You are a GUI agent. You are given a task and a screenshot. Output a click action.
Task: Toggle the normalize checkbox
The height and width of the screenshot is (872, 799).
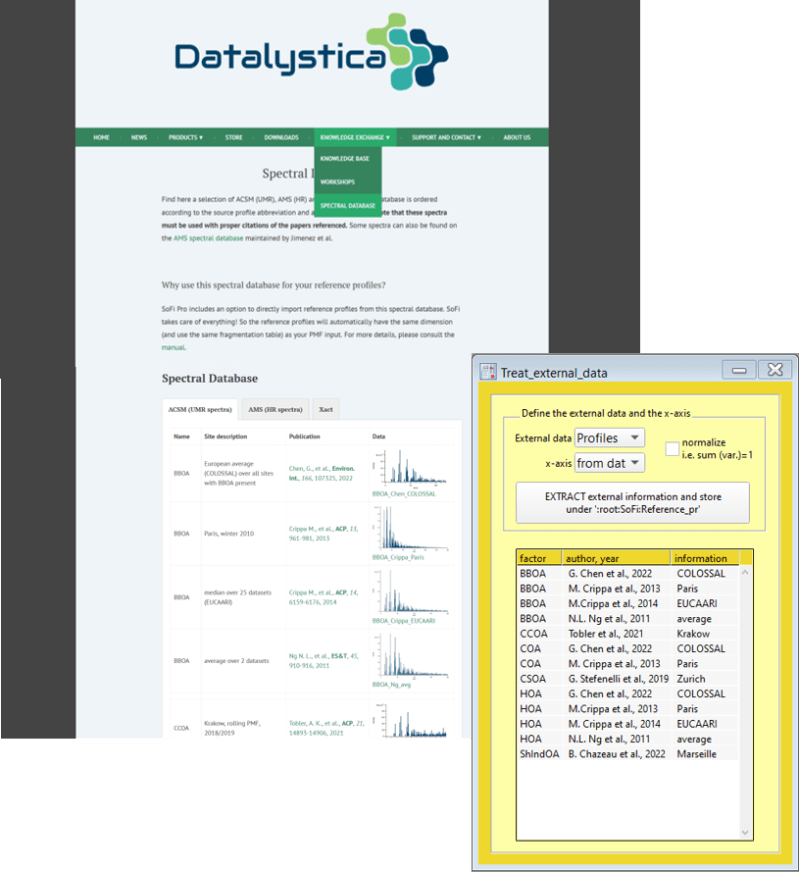672,448
